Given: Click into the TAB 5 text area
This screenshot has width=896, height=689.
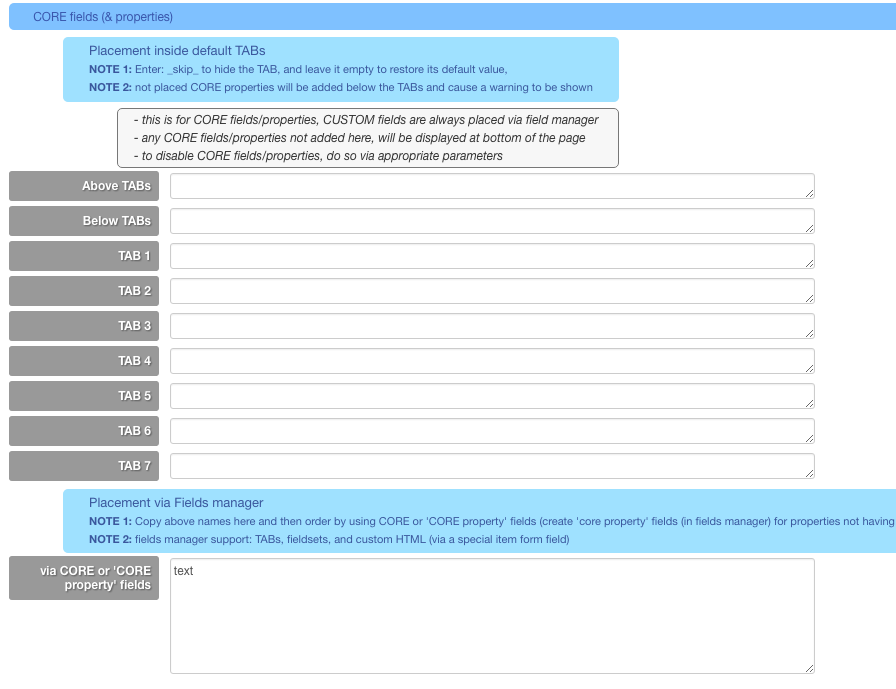Looking at the screenshot, I should click(492, 396).
